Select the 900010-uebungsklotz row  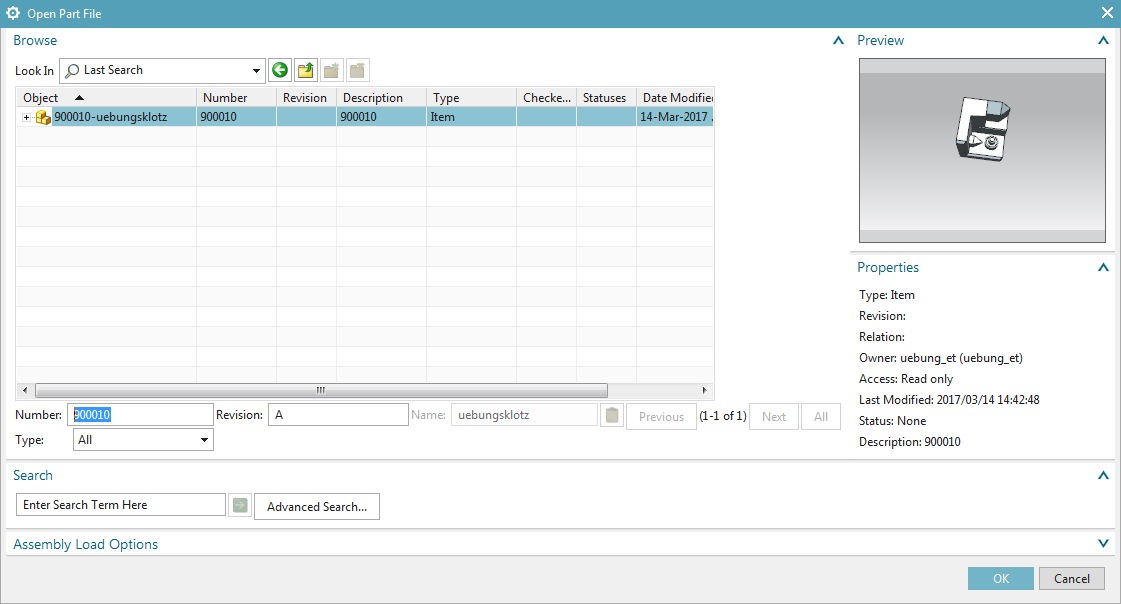click(x=365, y=117)
